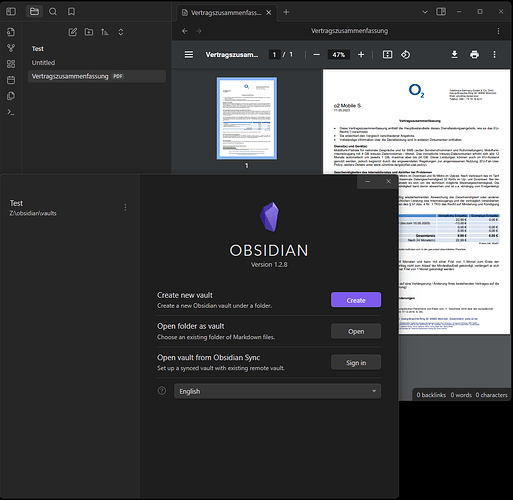This screenshot has height=500, width=513.
Task: Create new canvas from ribbon
Action: [x=11, y=64]
